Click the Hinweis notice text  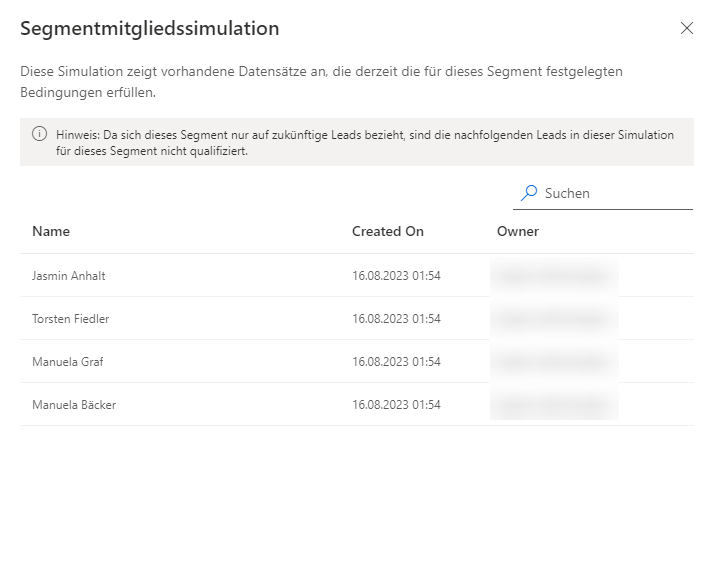click(365, 143)
